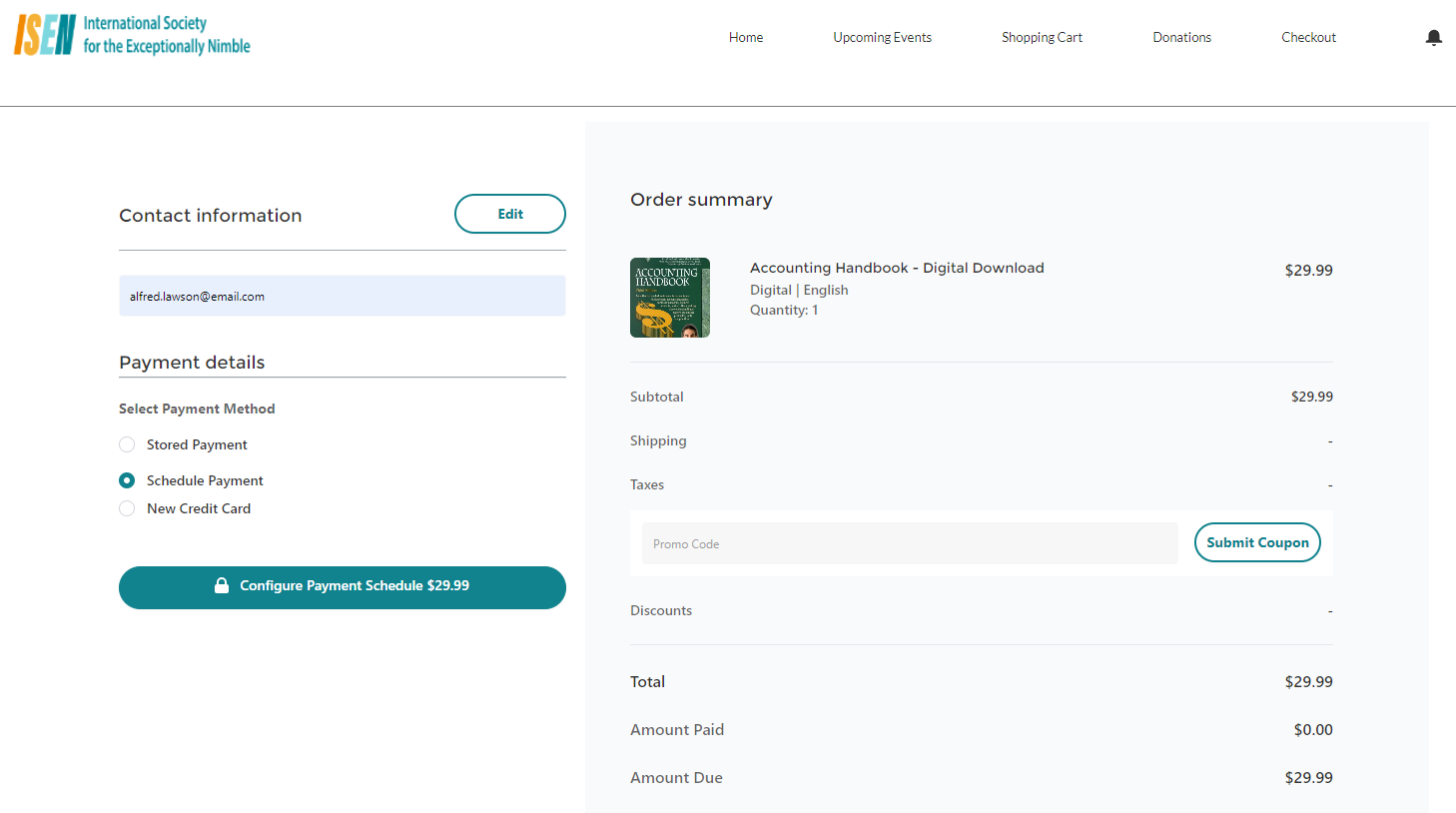The width and height of the screenshot is (1456, 813).
Task: Open the Upcoming Events page
Action: (x=882, y=37)
